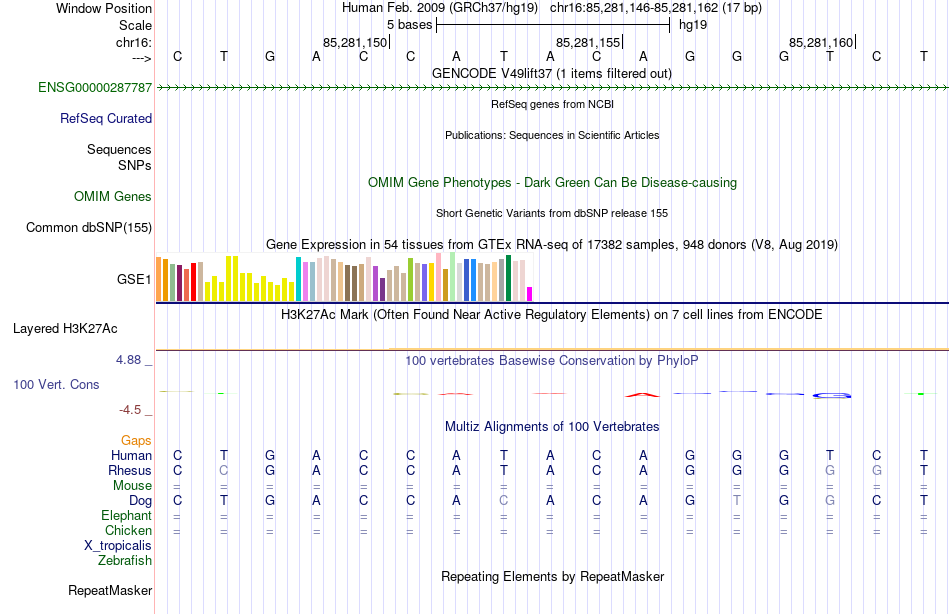This screenshot has height=614, width=950.
Task: Click the 4.88 PhyloP upper scale value
Action: pos(129,360)
